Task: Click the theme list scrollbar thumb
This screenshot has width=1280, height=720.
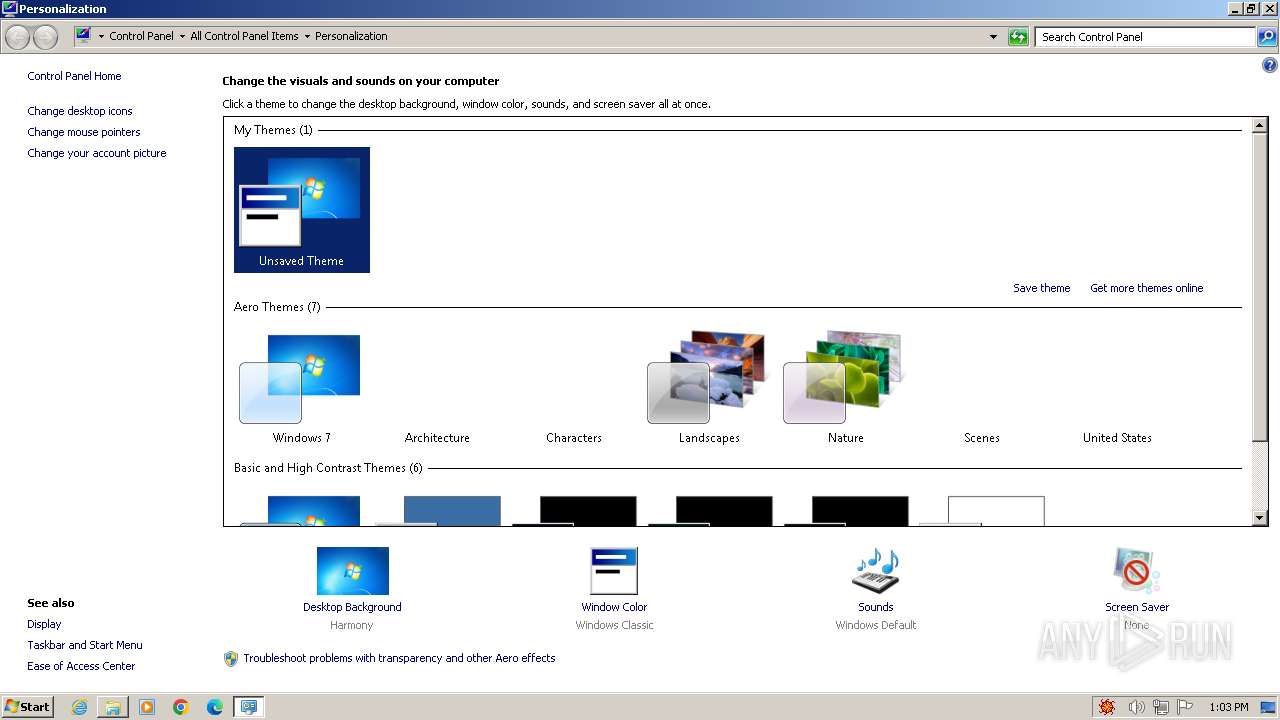Action: (x=1260, y=287)
